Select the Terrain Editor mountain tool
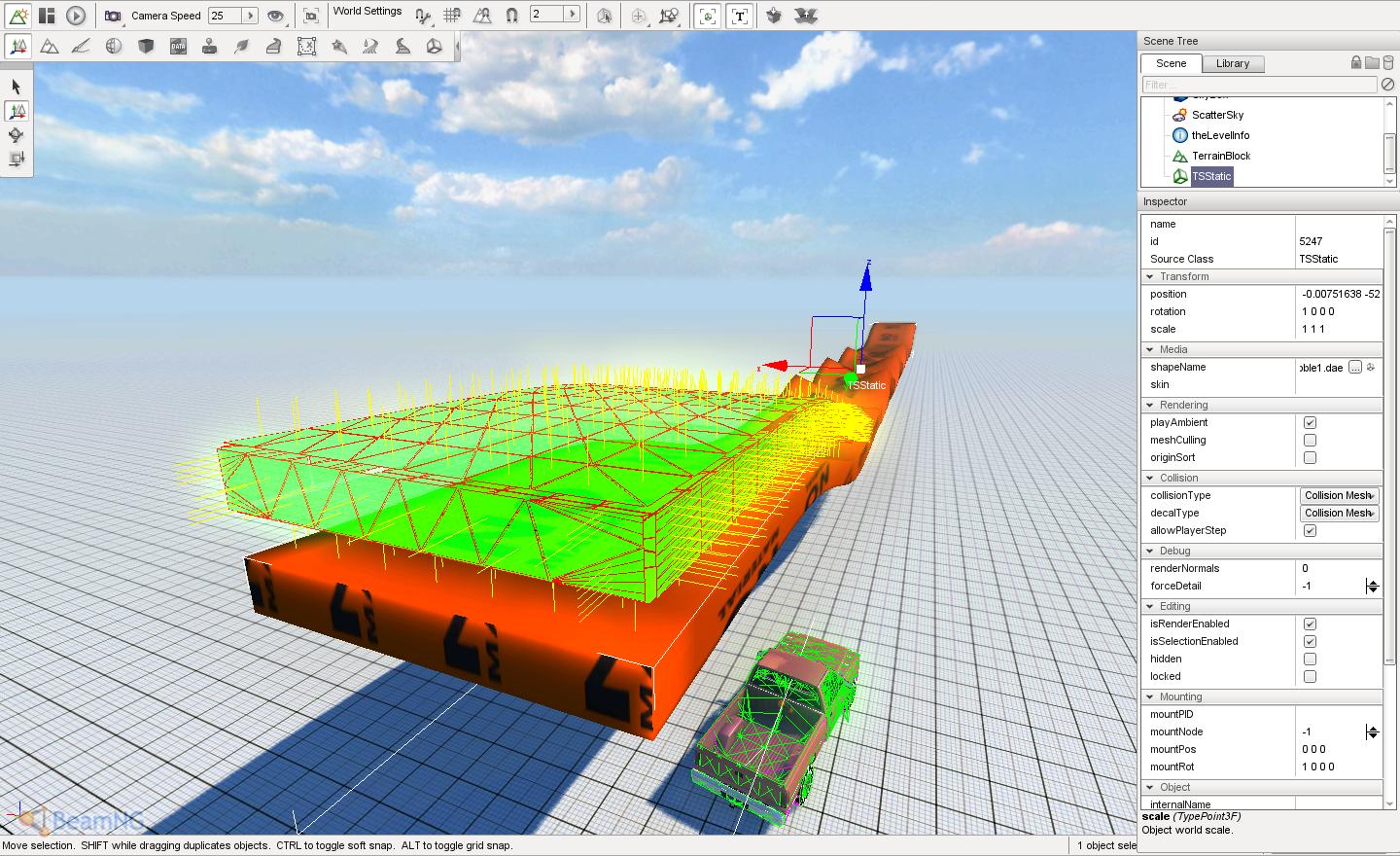 (x=50, y=46)
